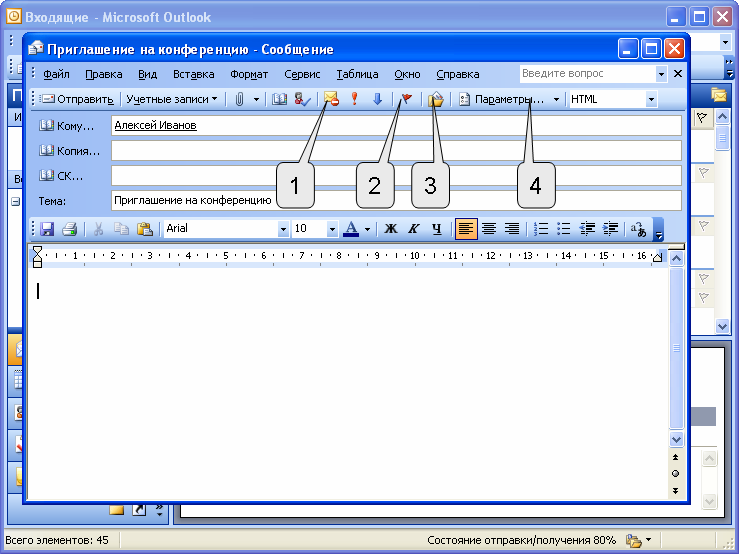The height and width of the screenshot is (554, 739).
Task: Click the Кому recipients button
Action: click(x=67, y=126)
